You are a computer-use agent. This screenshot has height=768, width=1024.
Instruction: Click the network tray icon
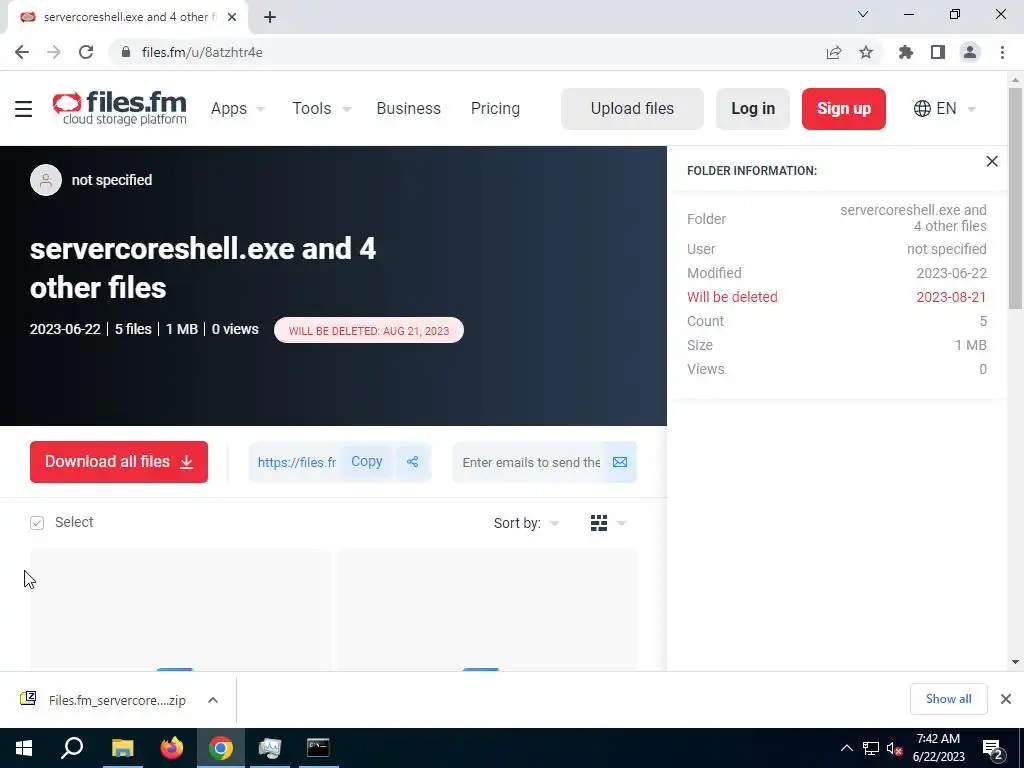[871, 748]
